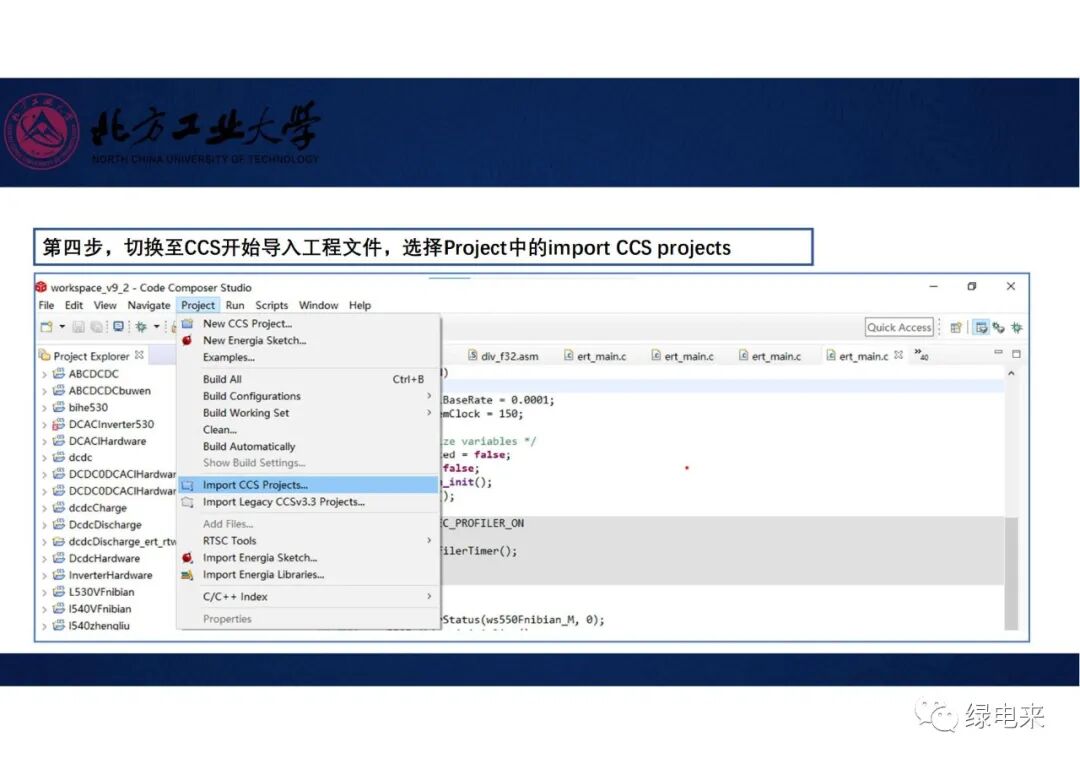Expand the L530VFnibian project node
This screenshot has width=1080, height=764.
click(44, 592)
